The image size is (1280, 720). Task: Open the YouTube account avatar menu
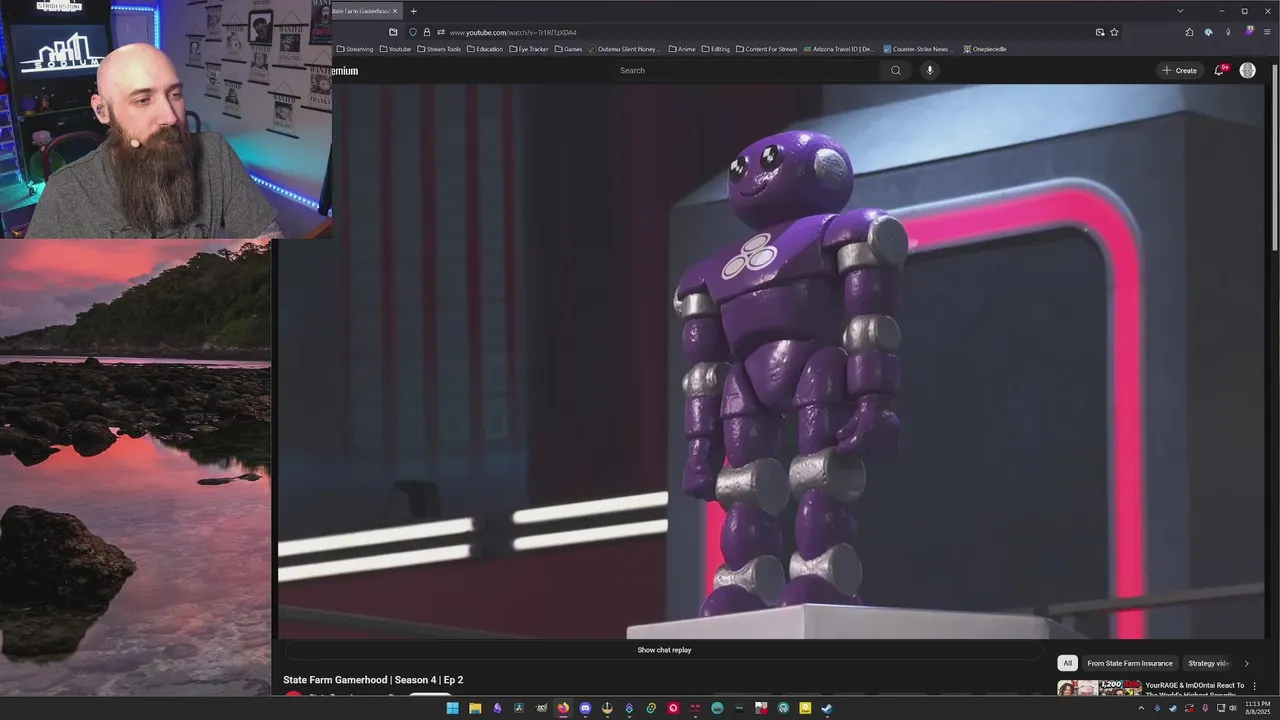tap(1247, 70)
